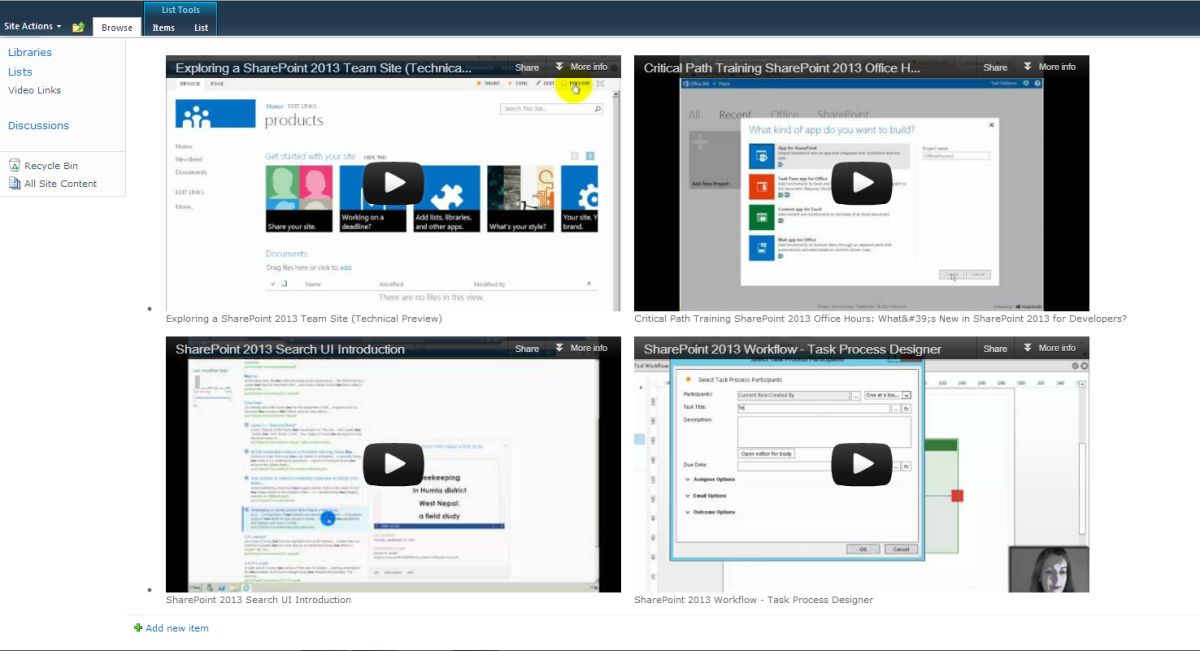Open Lists in the sidebar
This screenshot has width=1200, height=651.
click(x=20, y=72)
